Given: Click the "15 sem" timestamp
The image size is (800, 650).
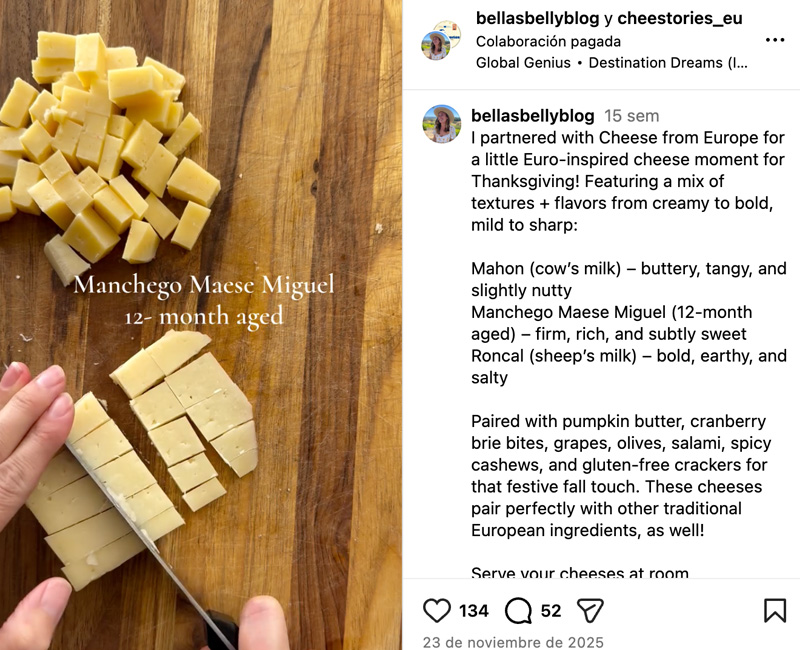Looking at the screenshot, I should pos(632,116).
